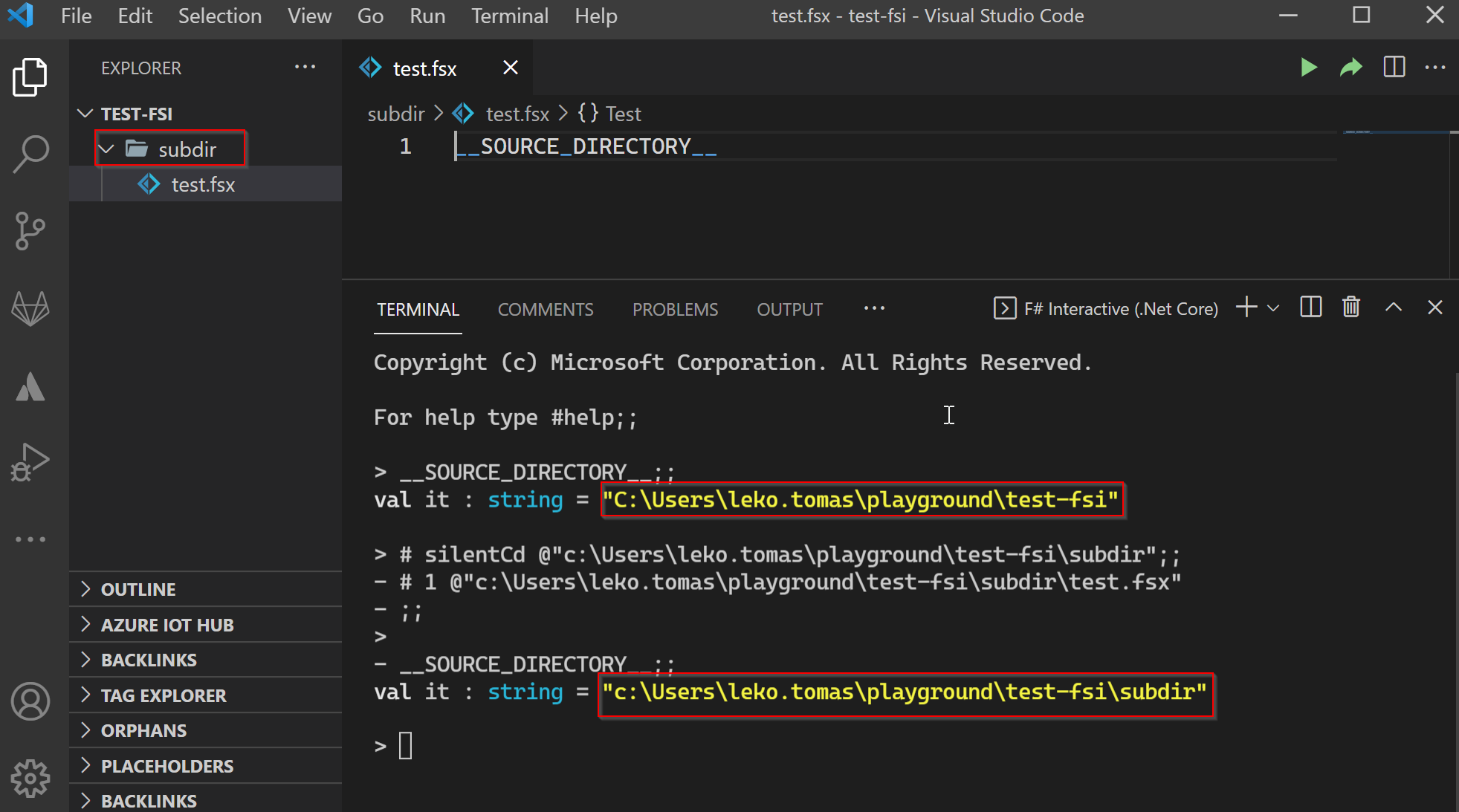Kill the terminal using the trash icon
Viewport: 1459px width, 812px height.
[x=1350, y=307]
